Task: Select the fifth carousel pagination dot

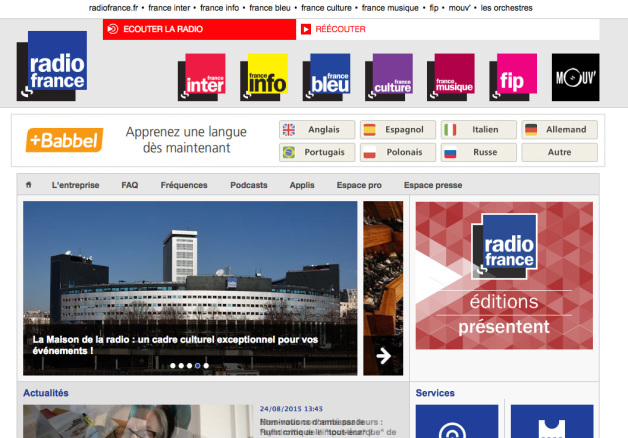Action: [206, 366]
